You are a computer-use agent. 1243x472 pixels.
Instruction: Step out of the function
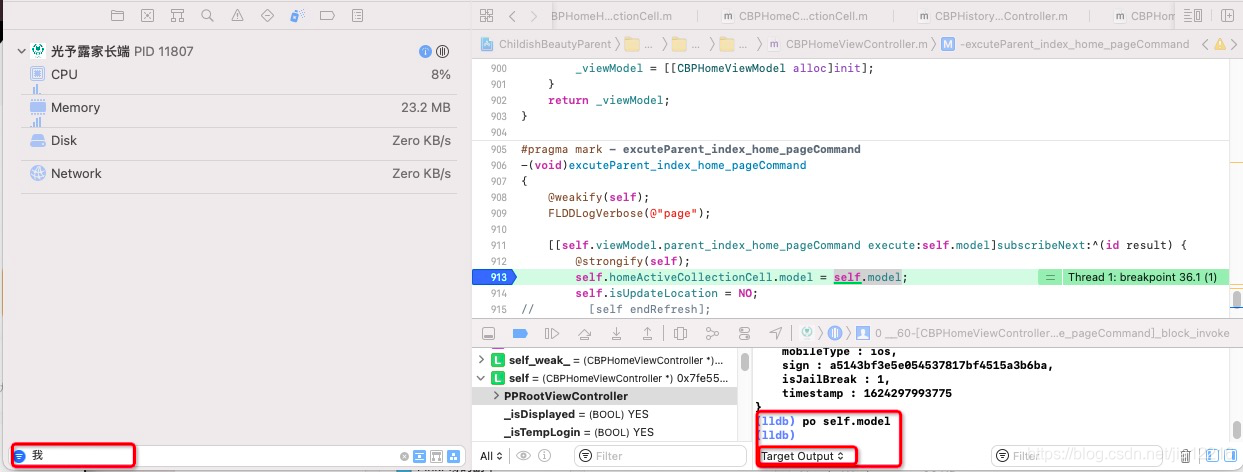pos(647,333)
